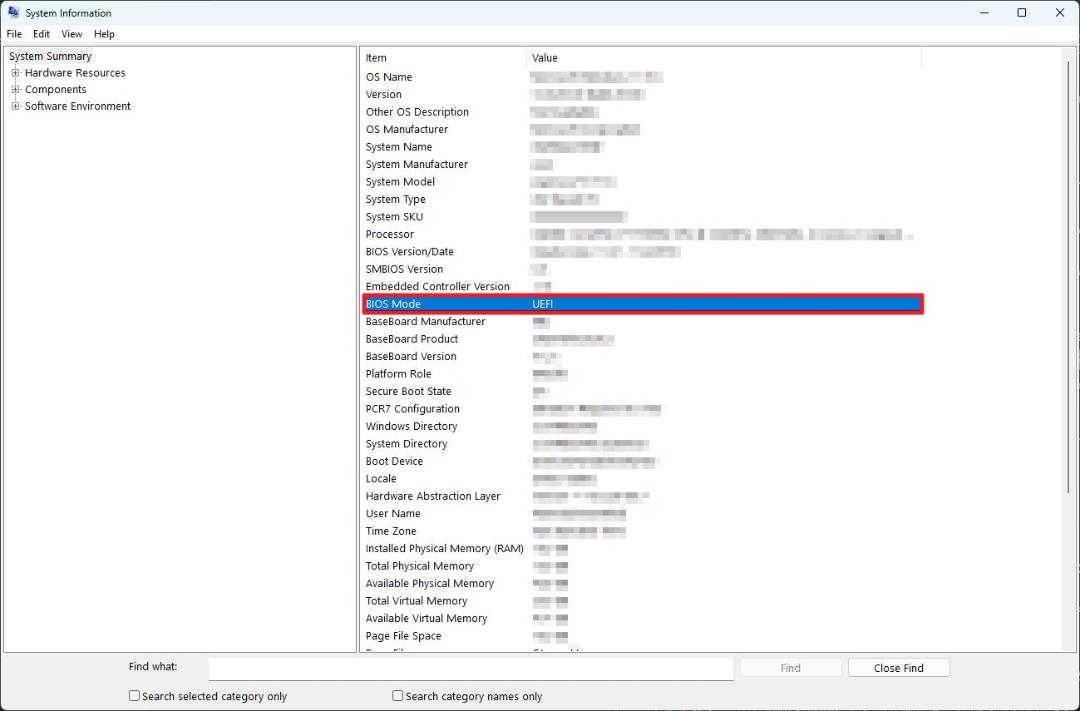Minimize the System Information window
Screen dimensions: 1080x711
click(984, 12)
